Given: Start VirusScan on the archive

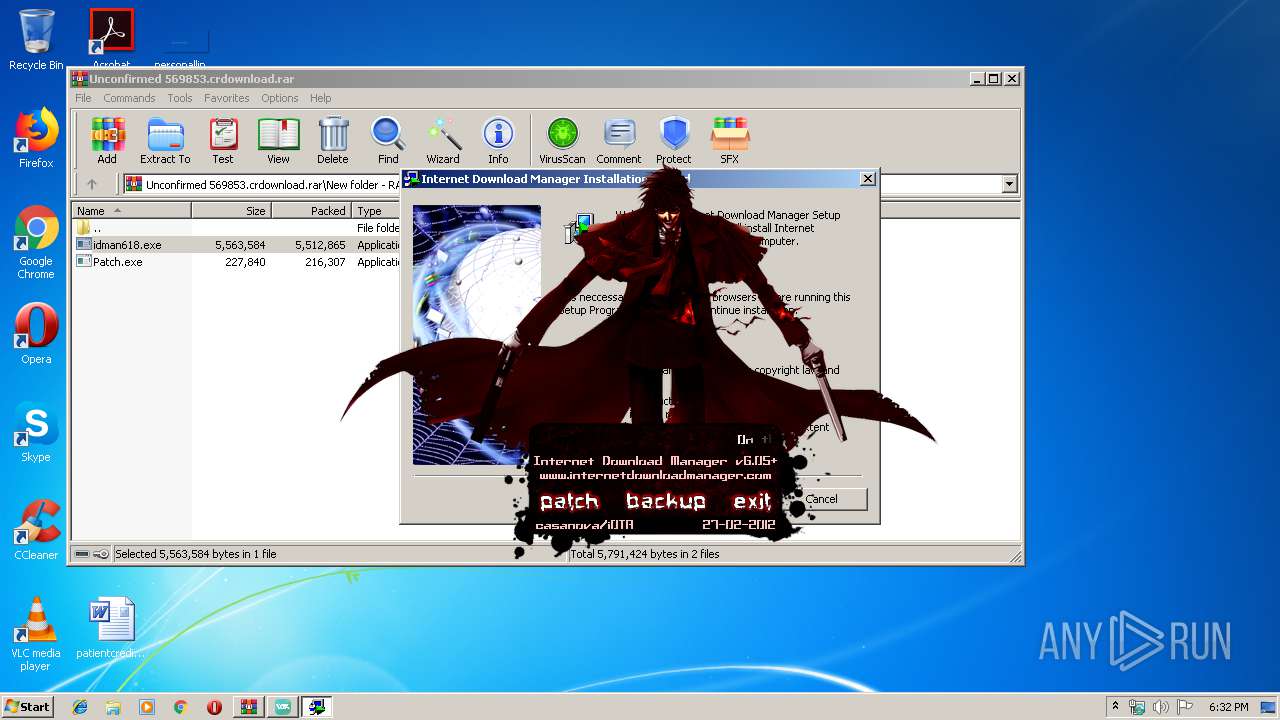Looking at the screenshot, I should pyautogui.click(x=562, y=141).
